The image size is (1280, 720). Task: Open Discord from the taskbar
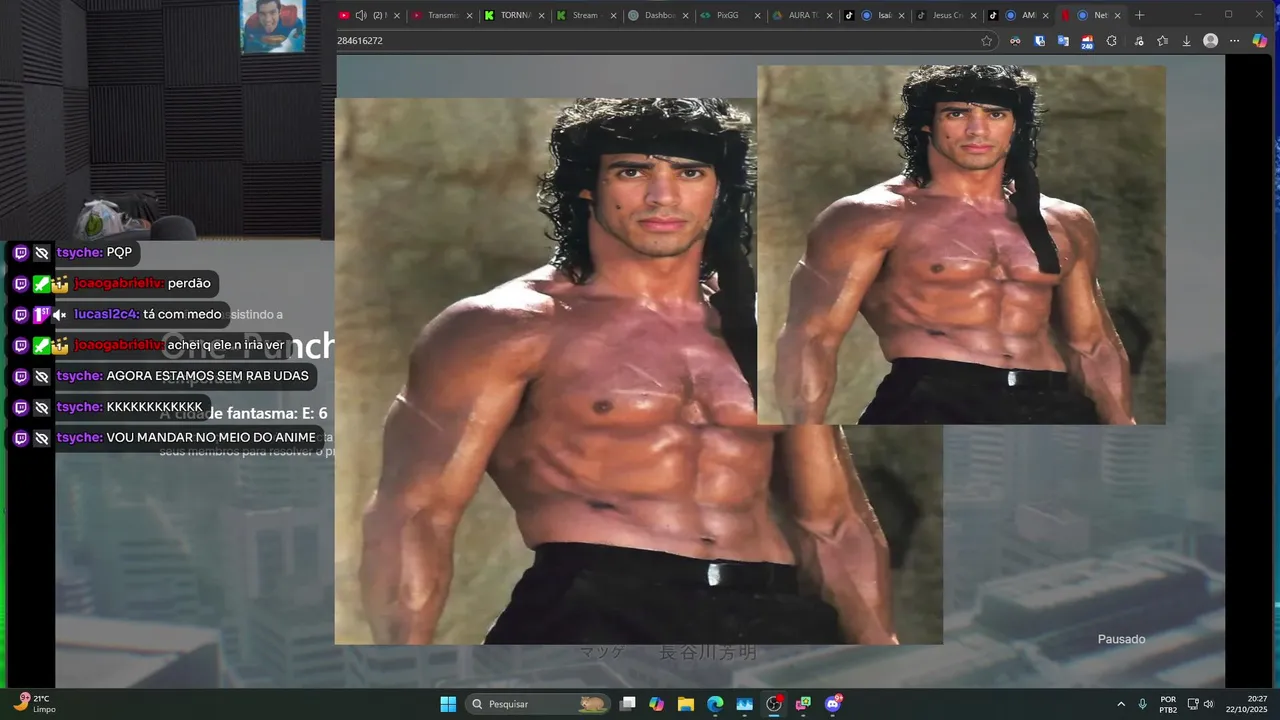[x=833, y=704]
